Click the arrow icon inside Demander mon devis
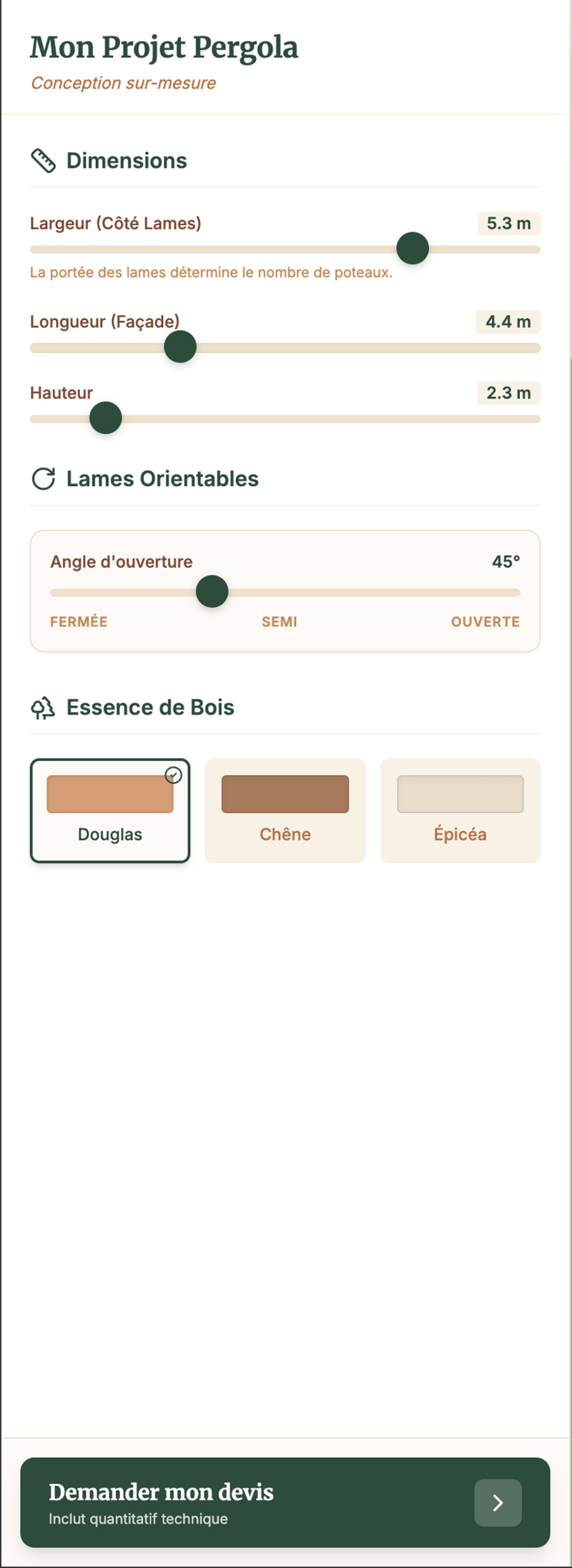 pos(498,1503)
